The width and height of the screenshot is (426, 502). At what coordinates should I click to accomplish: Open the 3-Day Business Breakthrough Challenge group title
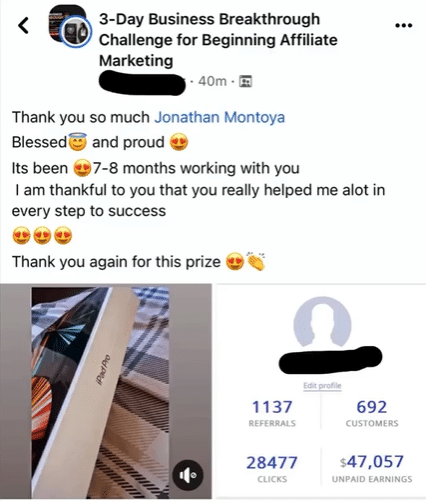(x=218, y=40)
